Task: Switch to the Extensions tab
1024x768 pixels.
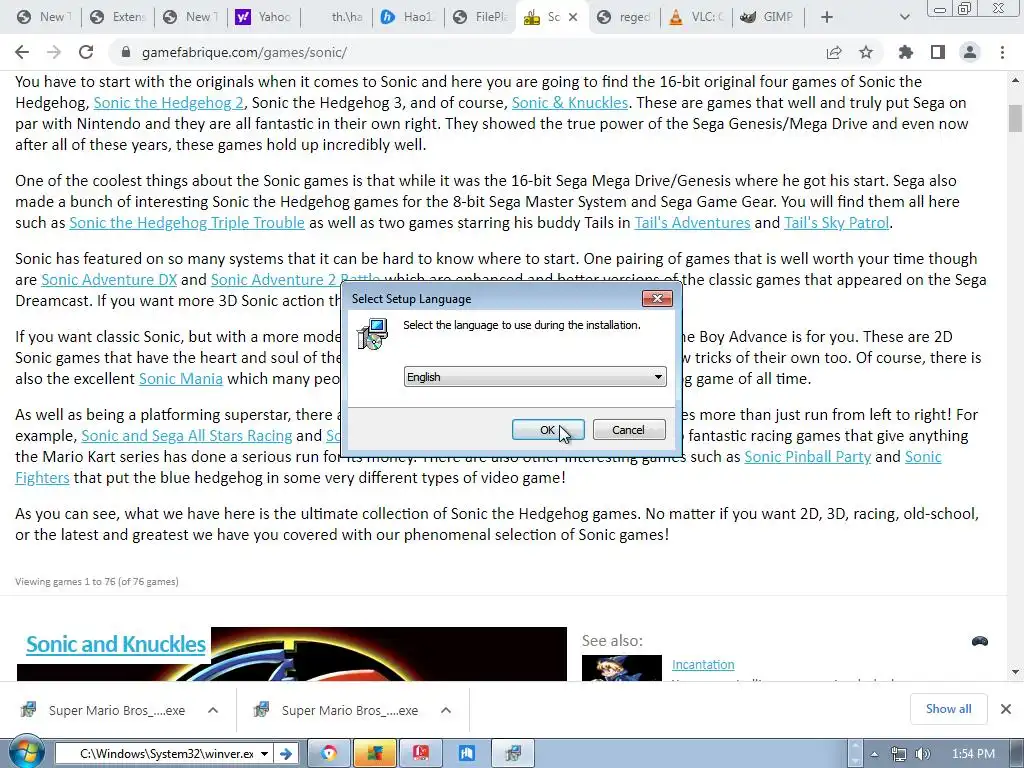Action: click(x=118, y=17)
